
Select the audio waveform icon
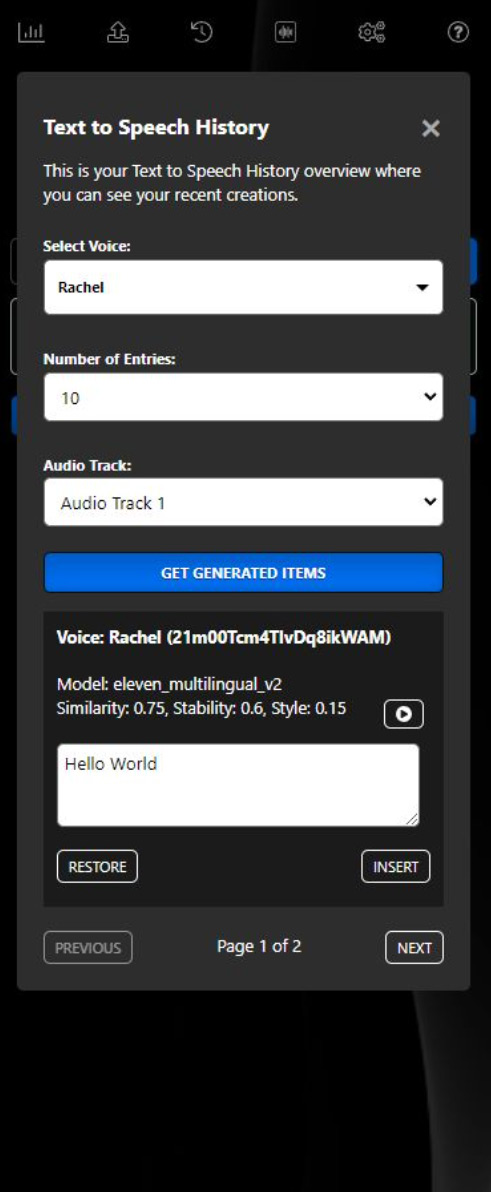pos(286,32)
